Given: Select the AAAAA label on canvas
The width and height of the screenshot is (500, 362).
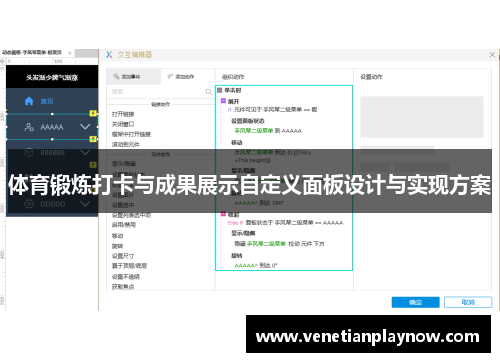Looking at the screenshot, I should pyautogui.click(x=52, y=127).
